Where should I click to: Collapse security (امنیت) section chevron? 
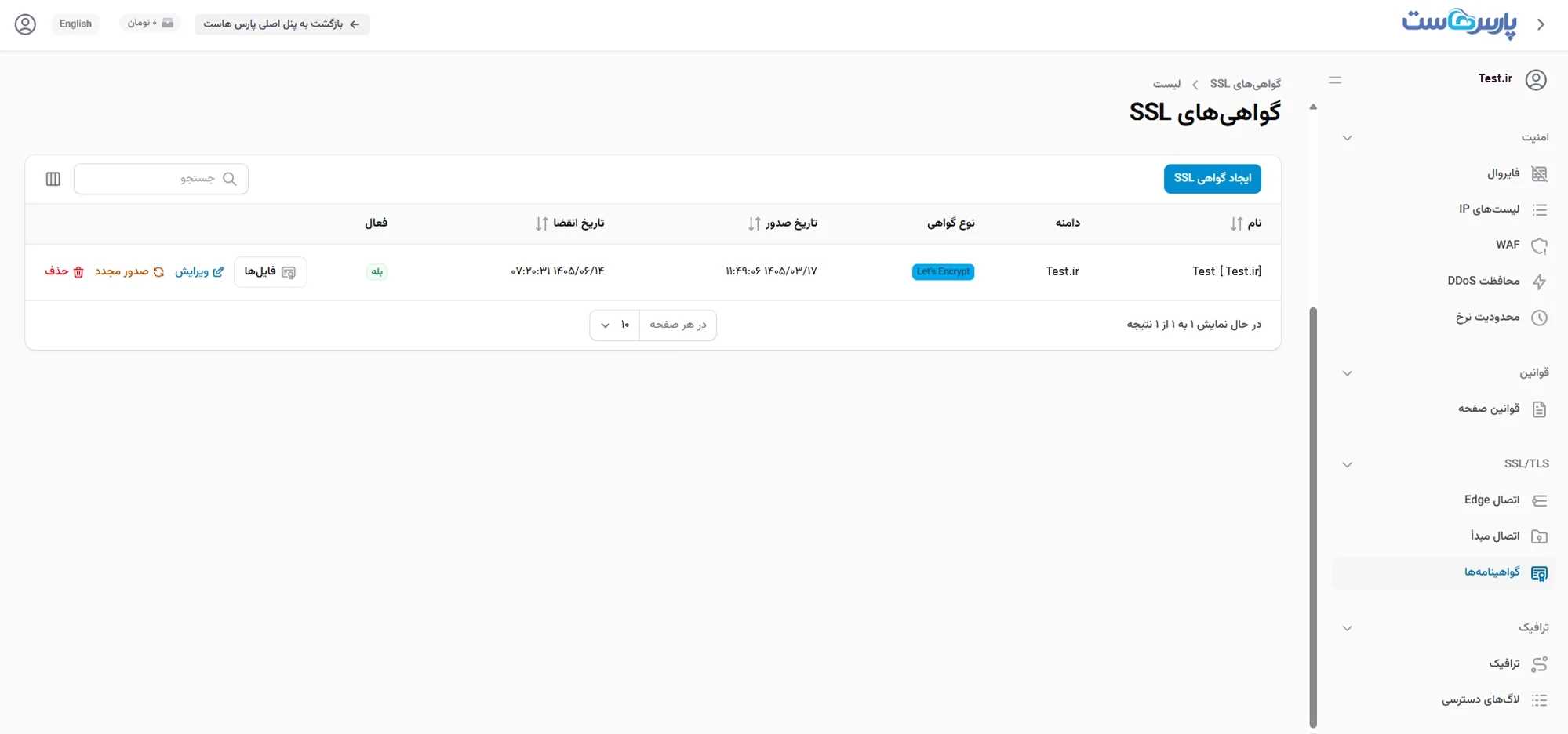tap(1348, 138)
